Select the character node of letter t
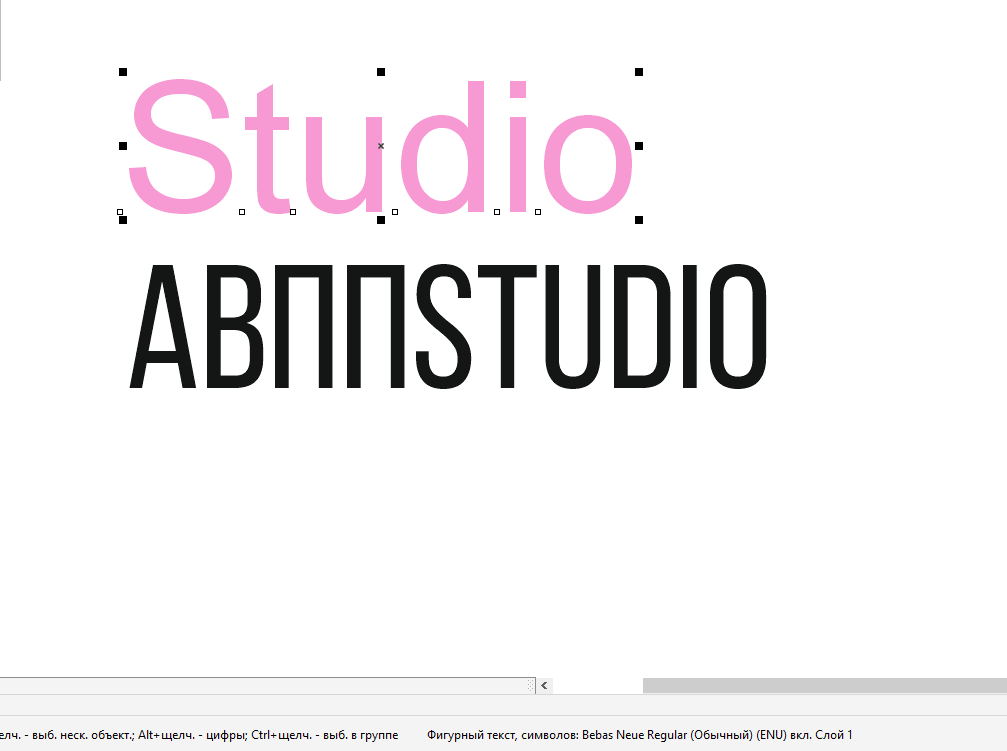Image resolution: width=1007 pixels, height=751 pixels. 242,212
